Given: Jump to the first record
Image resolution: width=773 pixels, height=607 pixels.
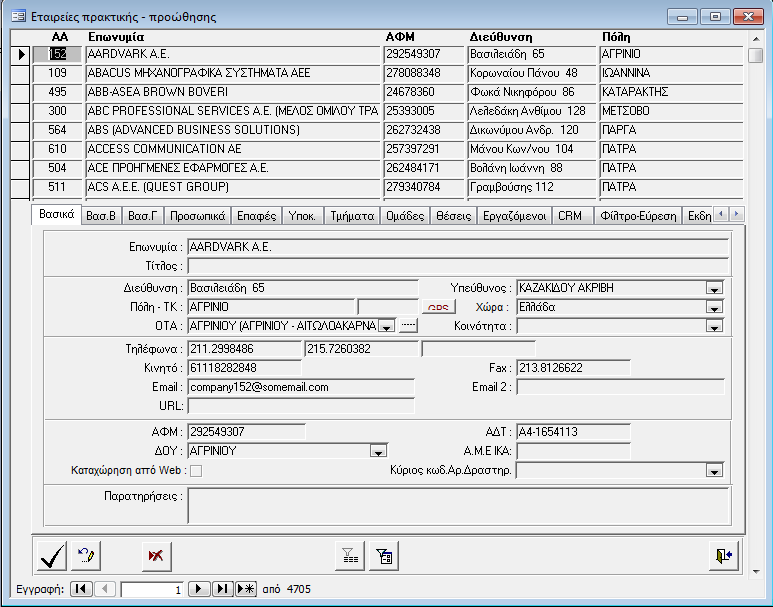Looking at the screenshot, I should [x=81, y=589].
